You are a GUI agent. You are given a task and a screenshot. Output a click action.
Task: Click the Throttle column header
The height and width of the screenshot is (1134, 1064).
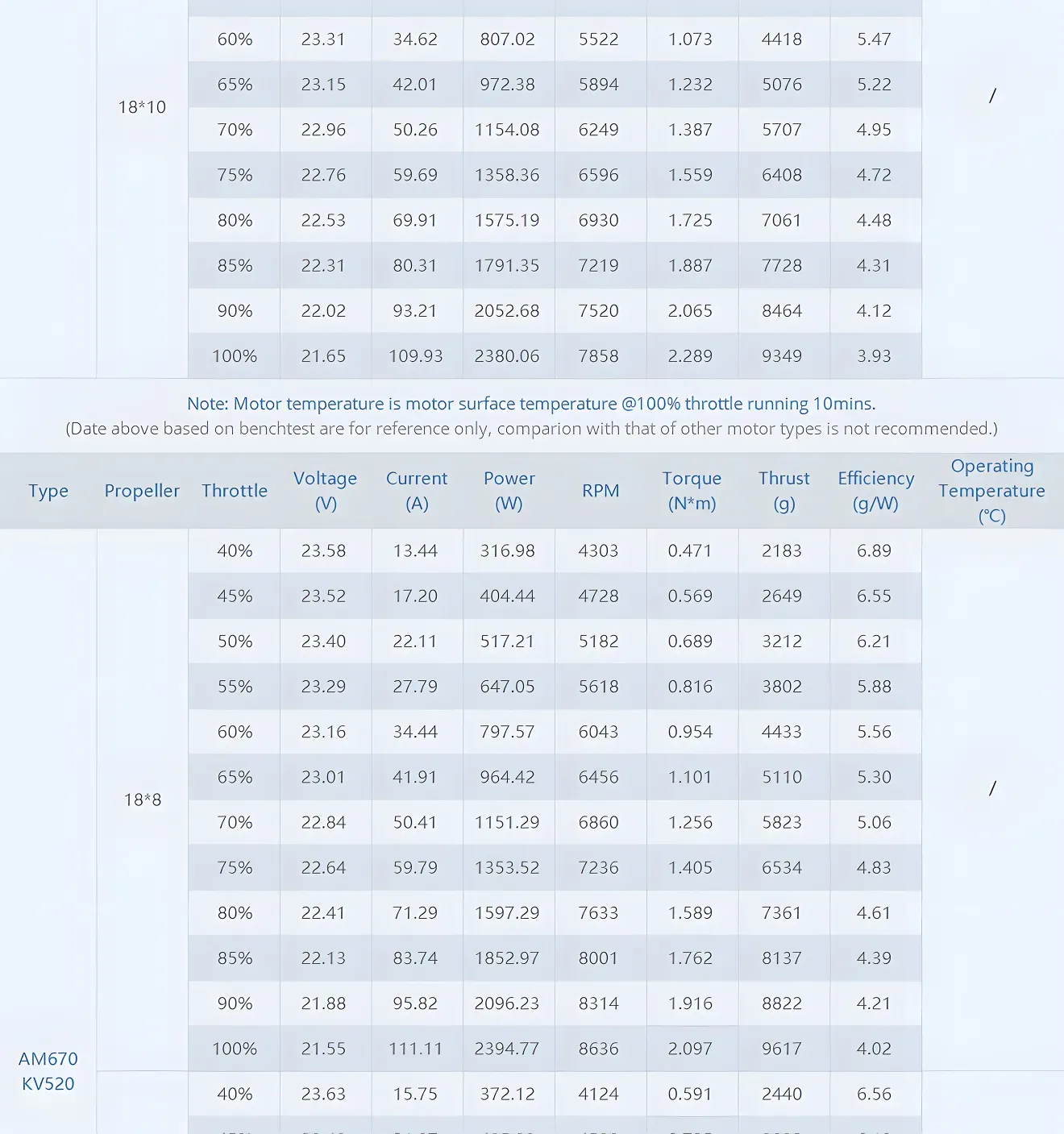(235, 491)
